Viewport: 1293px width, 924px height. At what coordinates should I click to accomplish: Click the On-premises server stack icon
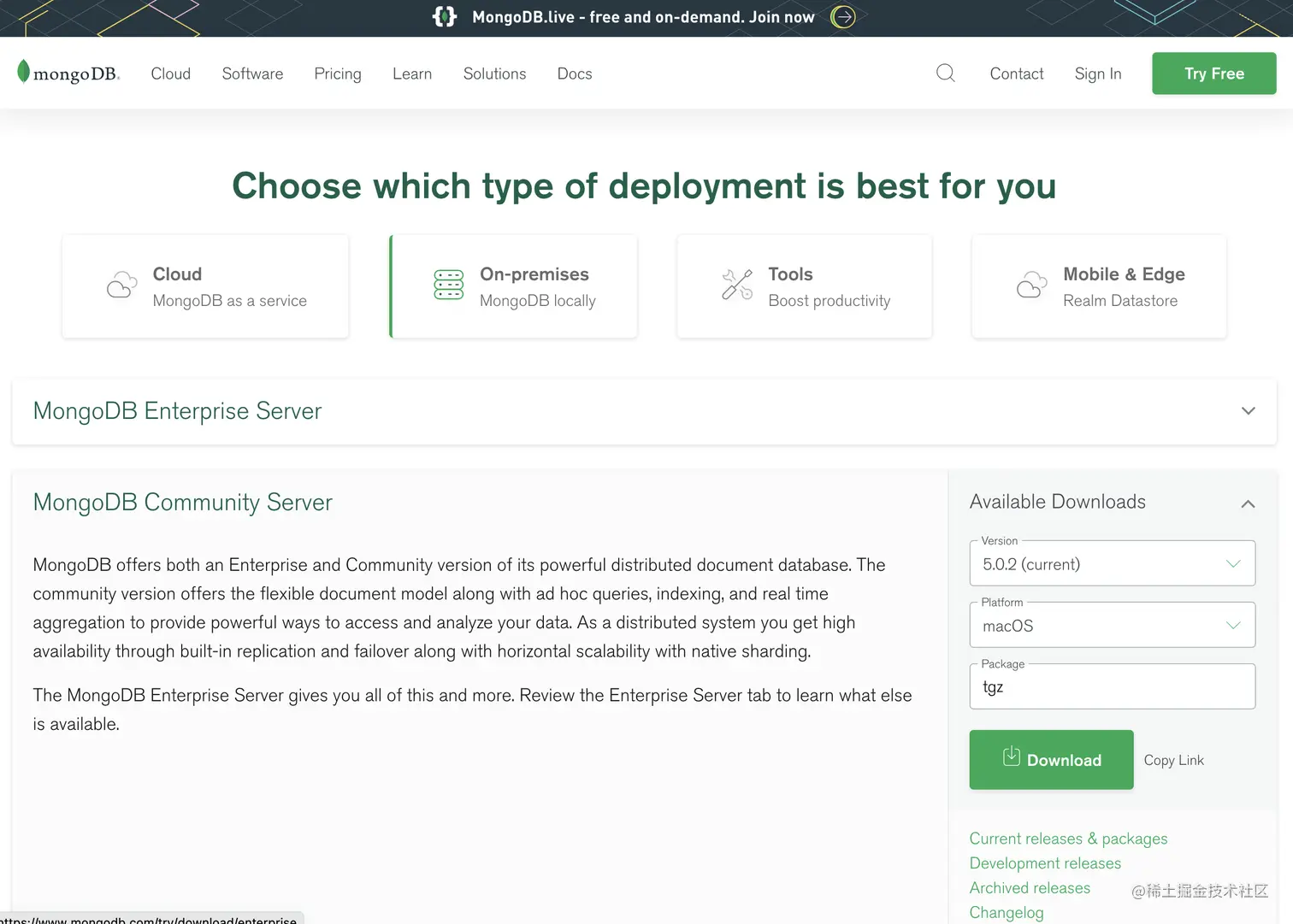[449, 285]
